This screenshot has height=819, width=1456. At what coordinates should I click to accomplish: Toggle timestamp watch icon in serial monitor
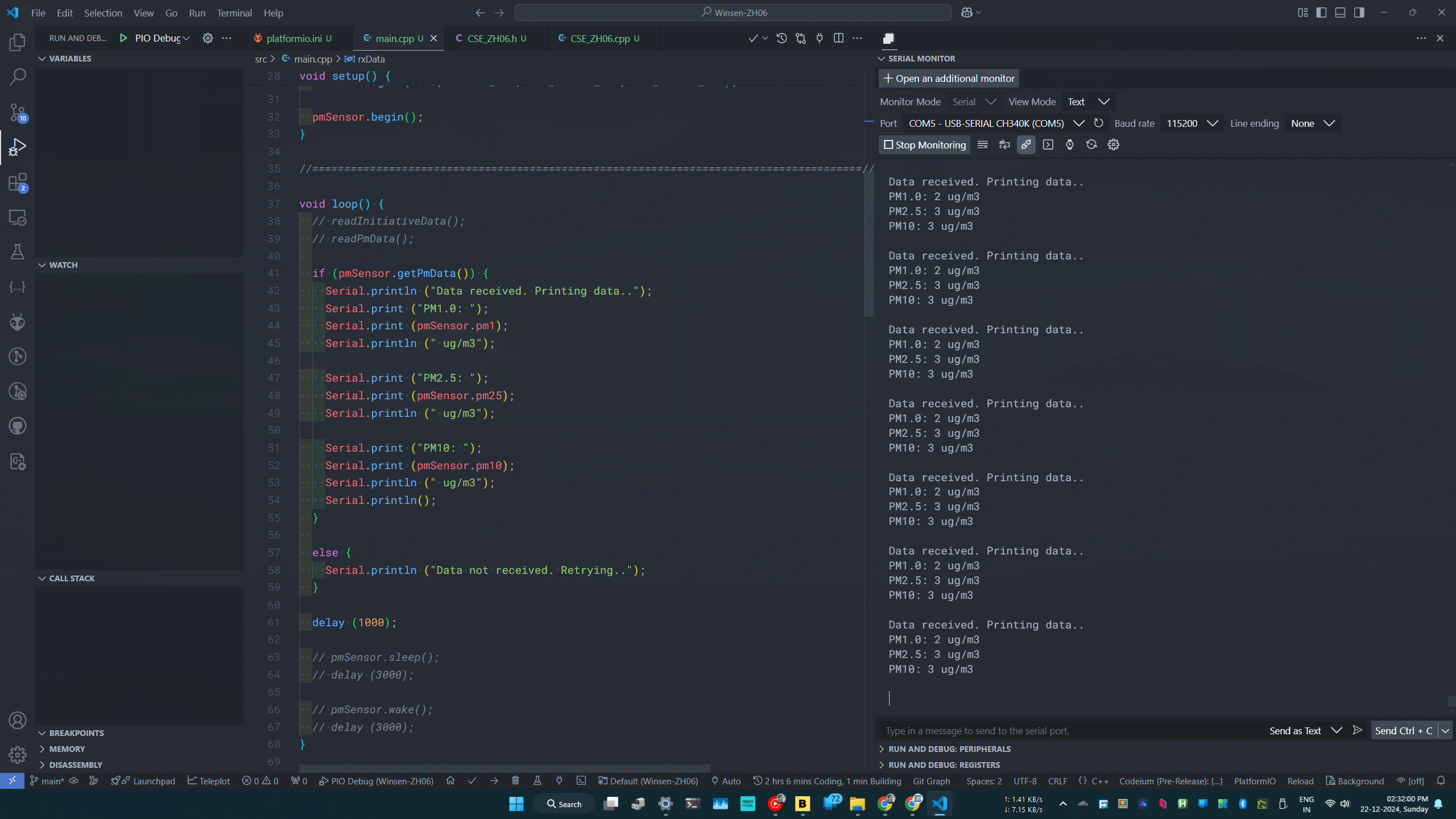(1070, 144)
